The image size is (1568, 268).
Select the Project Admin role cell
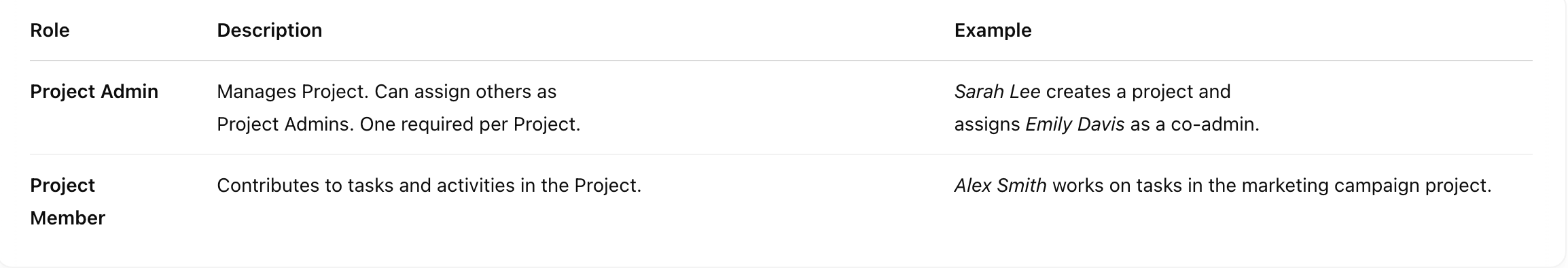(94, 92)
